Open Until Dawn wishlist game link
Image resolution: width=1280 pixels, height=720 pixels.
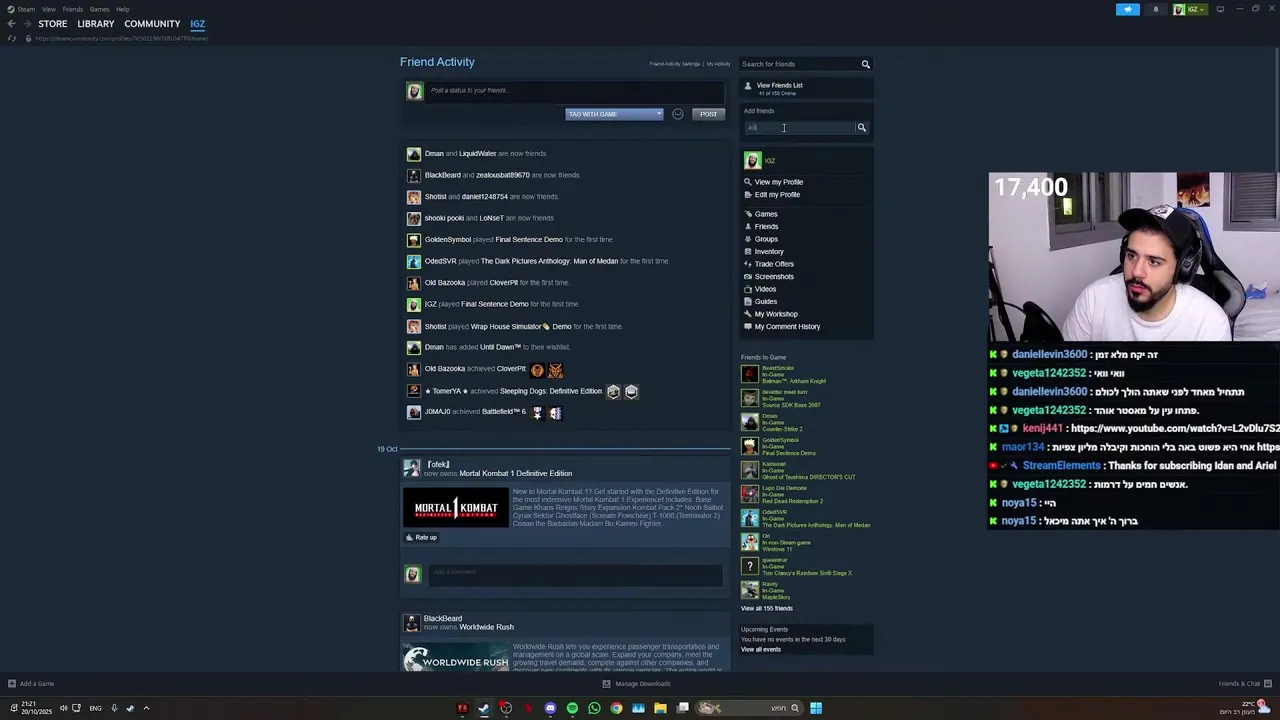[501, 347]
